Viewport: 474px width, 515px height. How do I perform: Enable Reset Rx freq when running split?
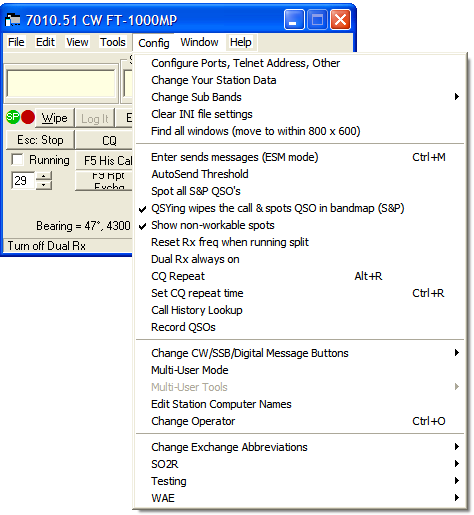click(300, 242)
